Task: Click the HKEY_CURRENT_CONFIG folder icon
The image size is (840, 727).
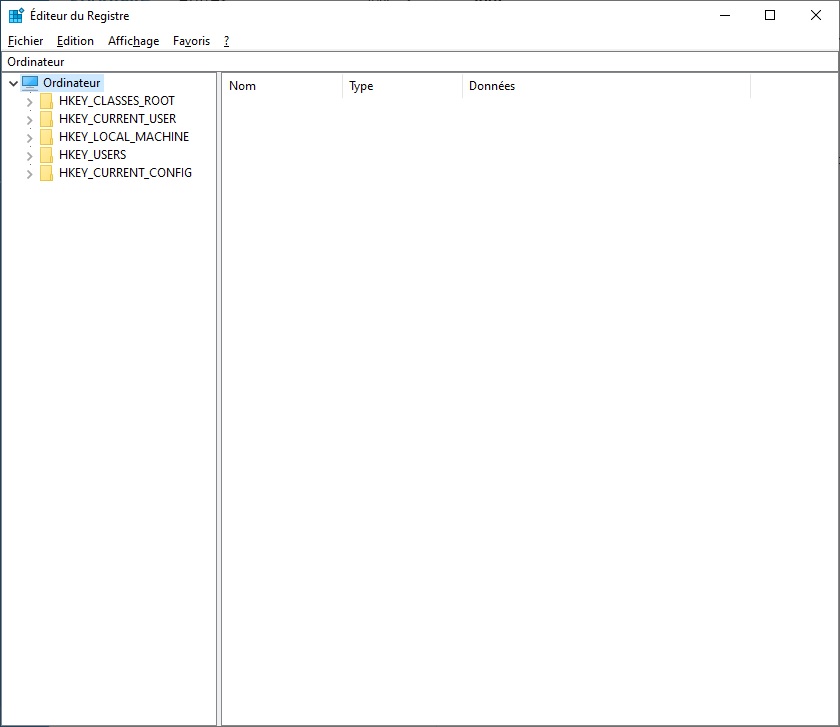Action: [x=46, y=173]
